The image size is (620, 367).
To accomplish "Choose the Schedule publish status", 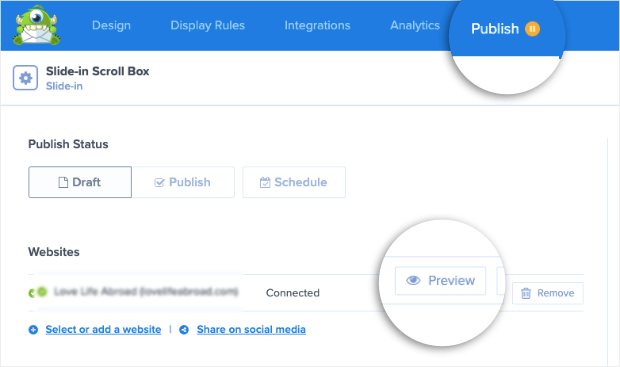I will point(294,182).
